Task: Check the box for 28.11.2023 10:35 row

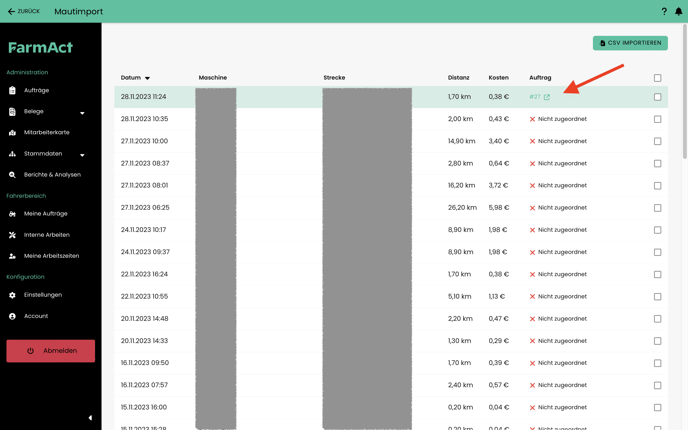Action: pyautogui.click(x=657, y=119)
